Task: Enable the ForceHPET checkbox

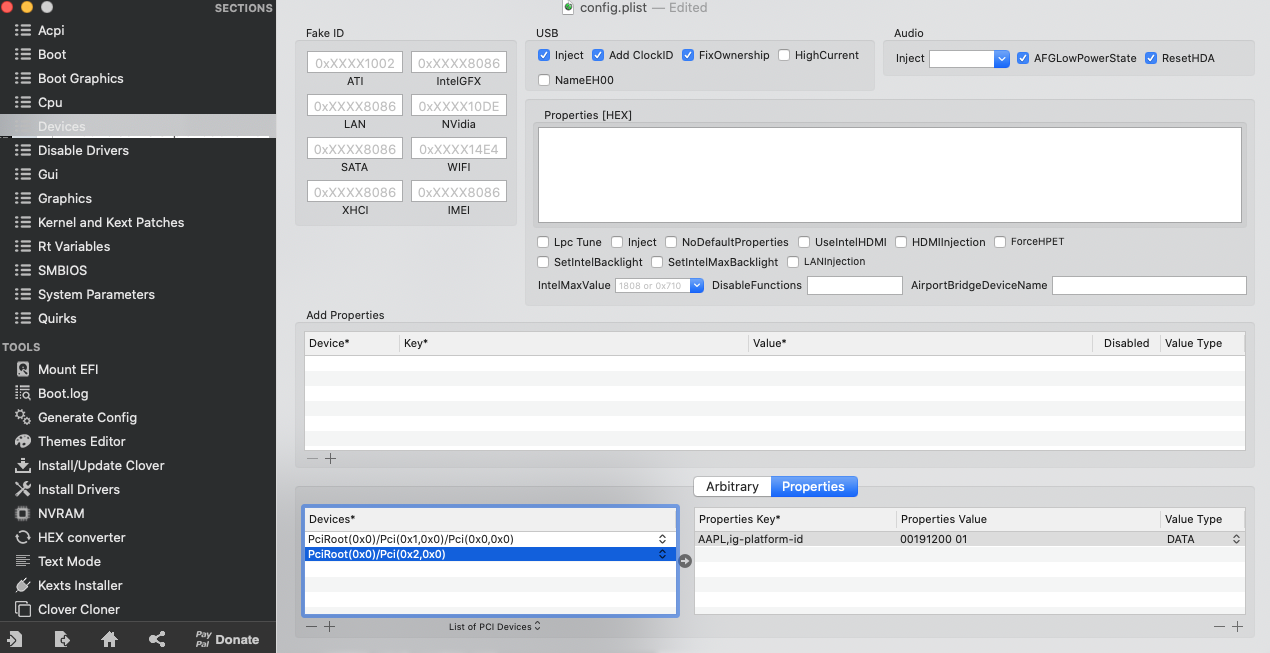Action: pos(1001,242)
